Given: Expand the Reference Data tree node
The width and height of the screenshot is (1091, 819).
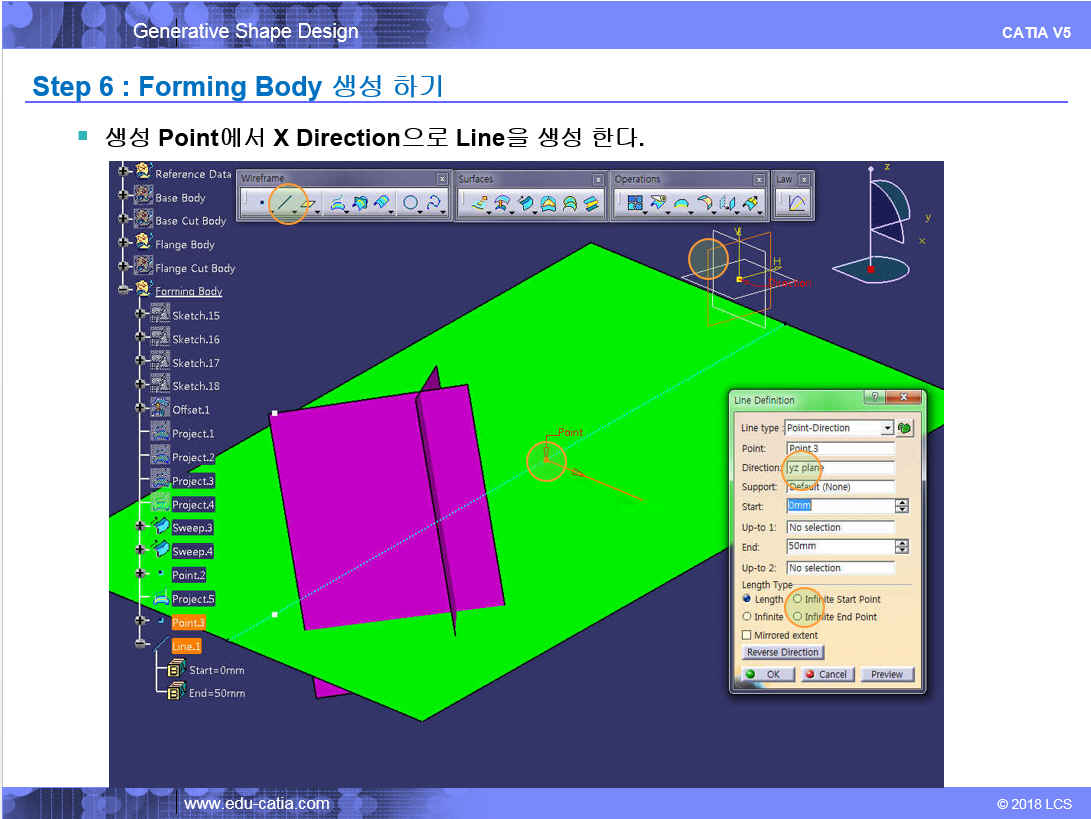Looking at the screenshot, I should pos(125,173).
